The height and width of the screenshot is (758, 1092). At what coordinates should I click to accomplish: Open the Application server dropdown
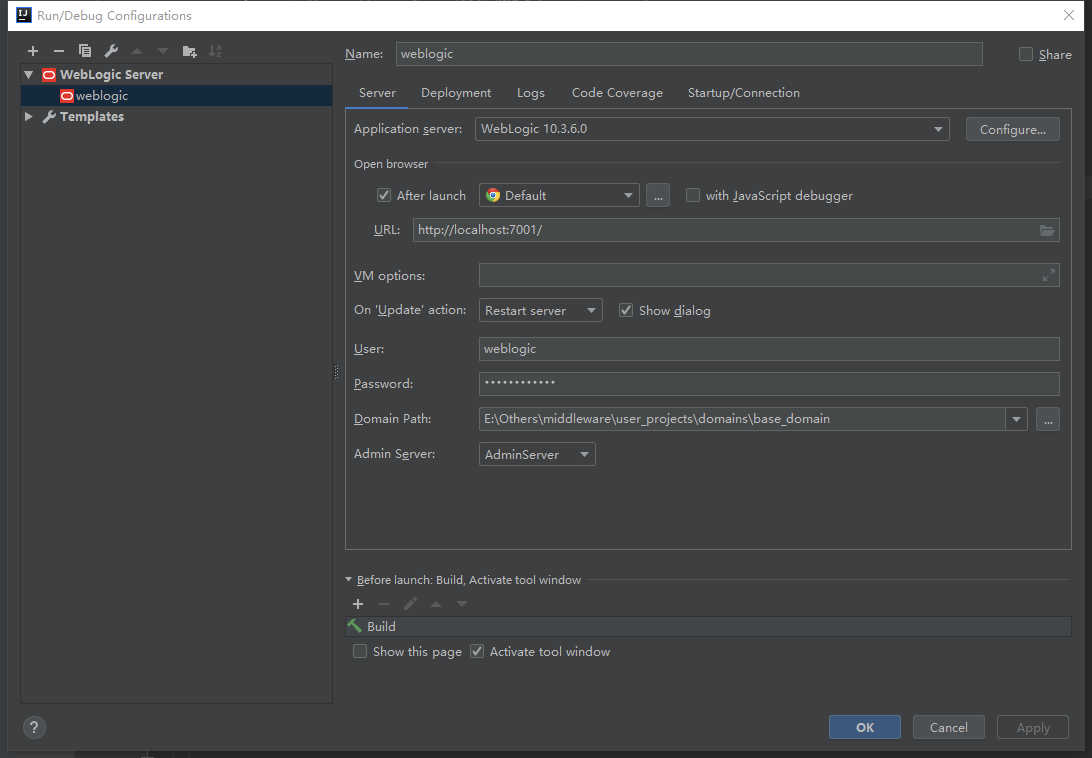coord(712,129)
